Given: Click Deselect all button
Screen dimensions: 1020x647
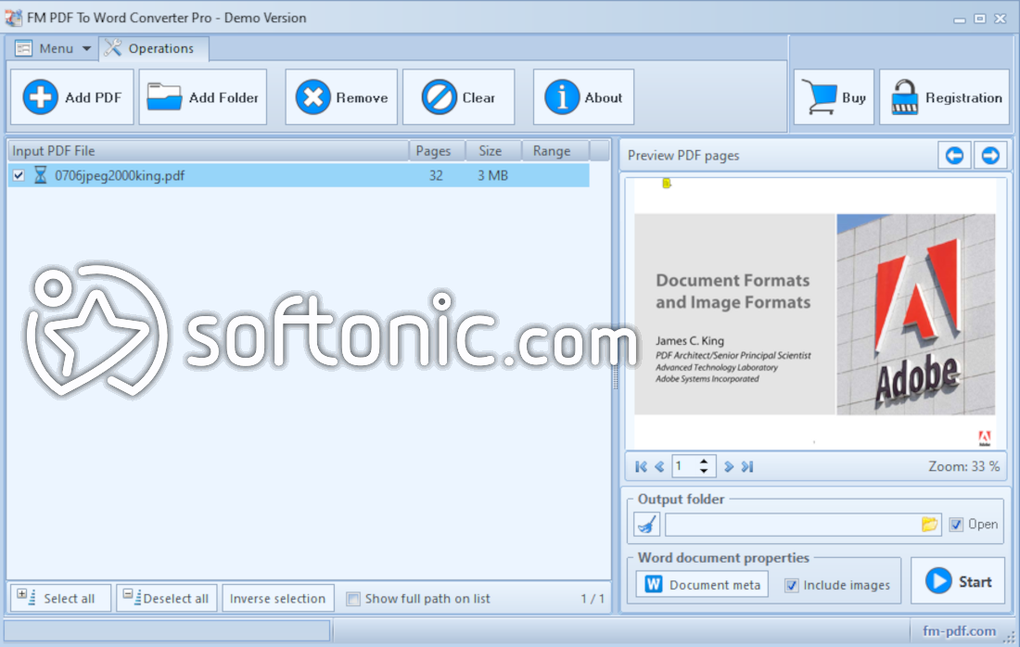Looking at the screenshot, I should coord(167,598).
